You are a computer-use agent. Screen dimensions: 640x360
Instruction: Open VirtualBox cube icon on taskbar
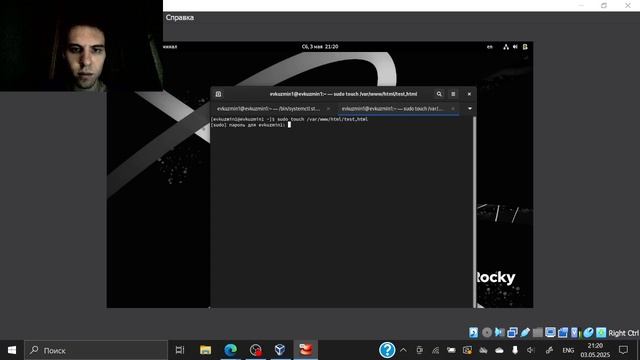(280, 350)
